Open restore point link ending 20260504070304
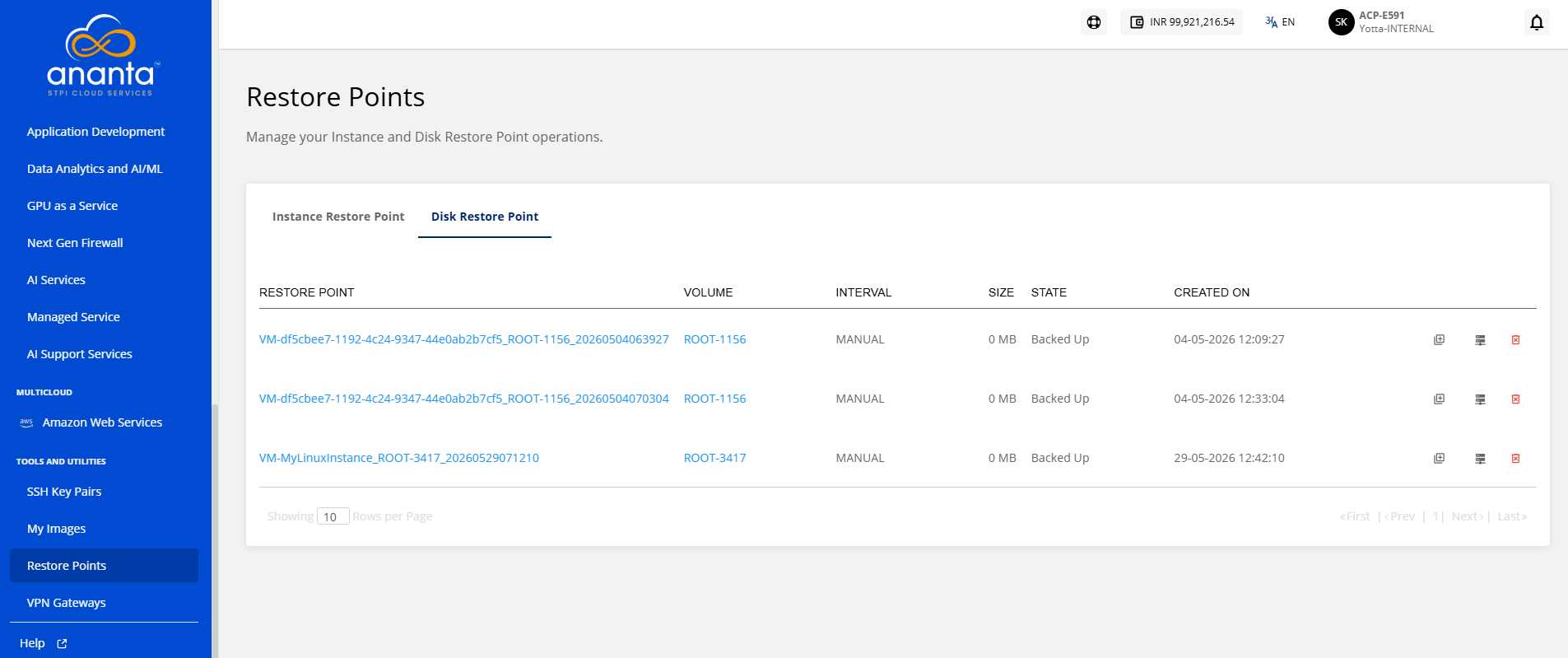 point(464,399)
